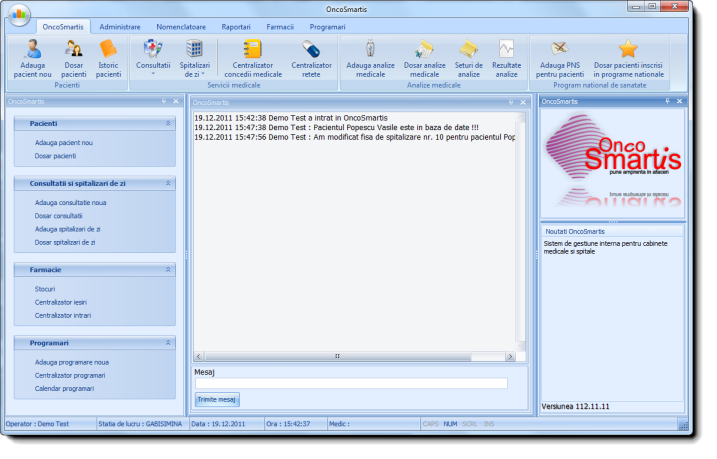The height and width of the screenshot is (459, 717).
Task: Collapse the Programari sidebar group
Action: pos(168,343)
